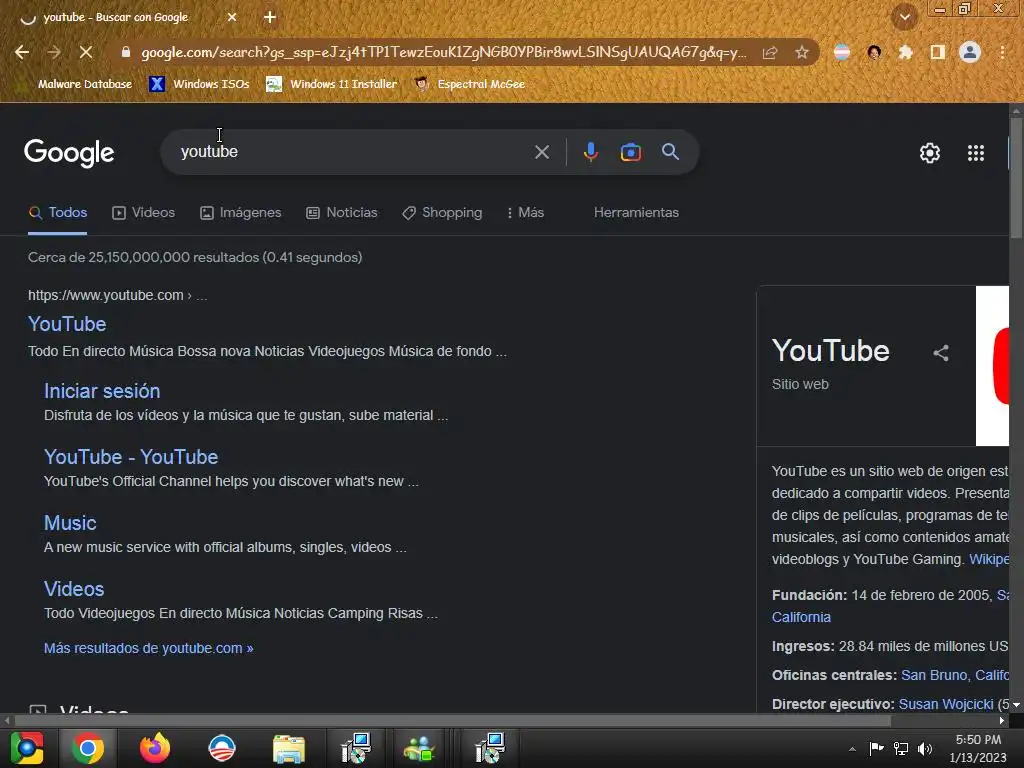Click the extension icon with striped flag
Image resolution: width=1024 pixels, height=768 pixels.
[x=842, y=52]
